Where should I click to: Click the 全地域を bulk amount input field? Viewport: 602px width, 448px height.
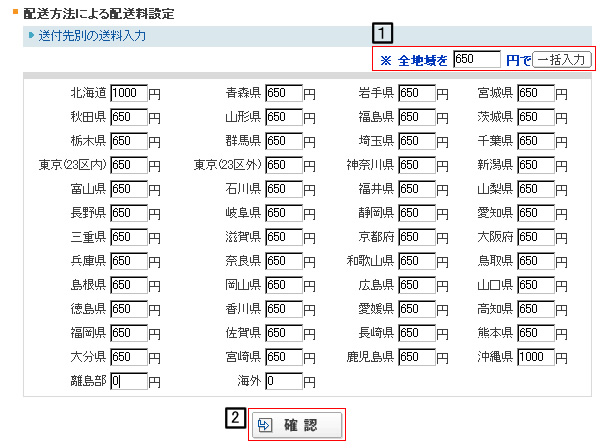point(477,59)
